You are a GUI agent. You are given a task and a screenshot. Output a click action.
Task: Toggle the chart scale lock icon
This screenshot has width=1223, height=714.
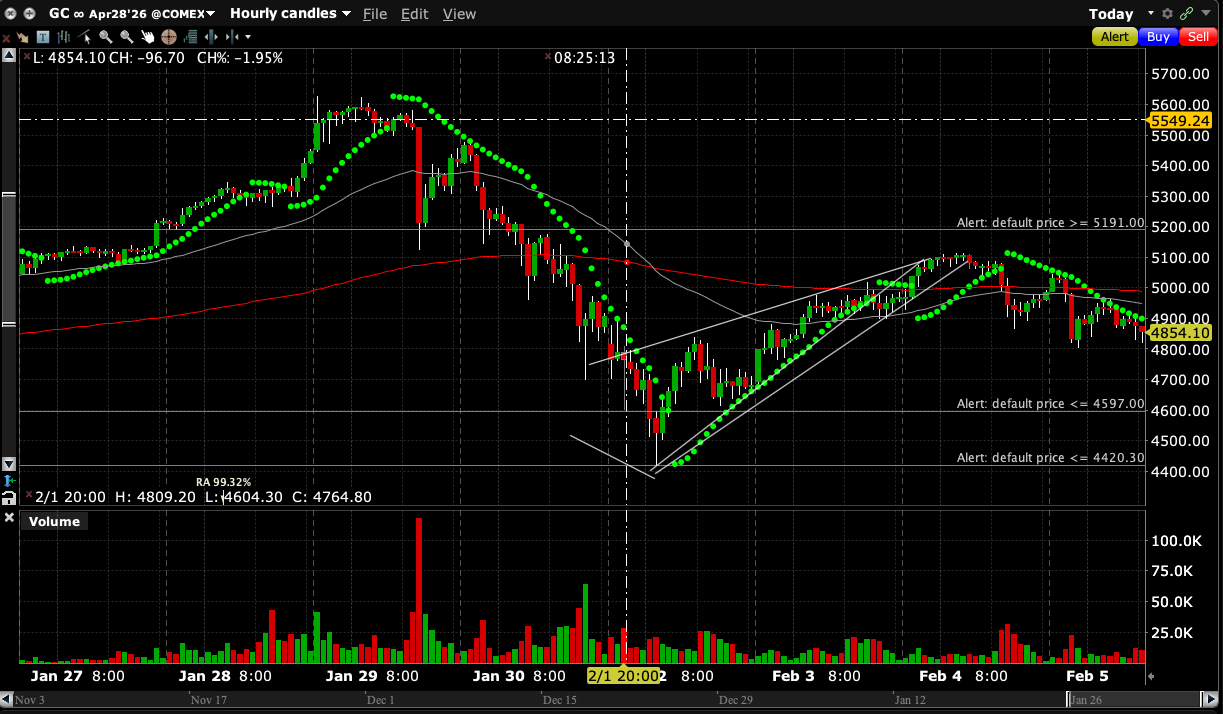coord(9,497)
